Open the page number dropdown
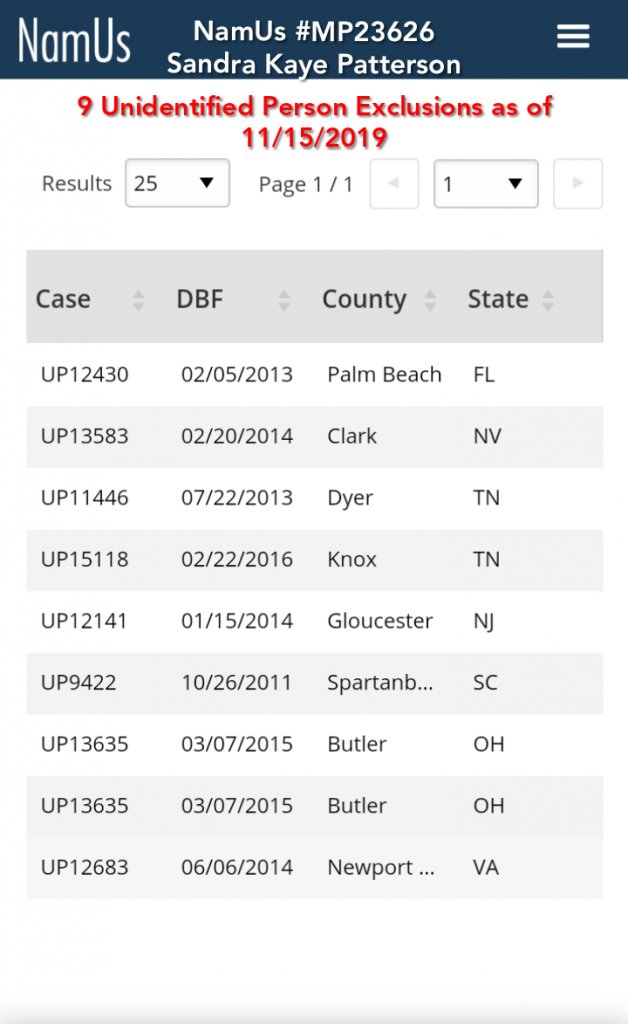Image resolution: width=628 pixels, height=1024 pixels. point(485,184)
